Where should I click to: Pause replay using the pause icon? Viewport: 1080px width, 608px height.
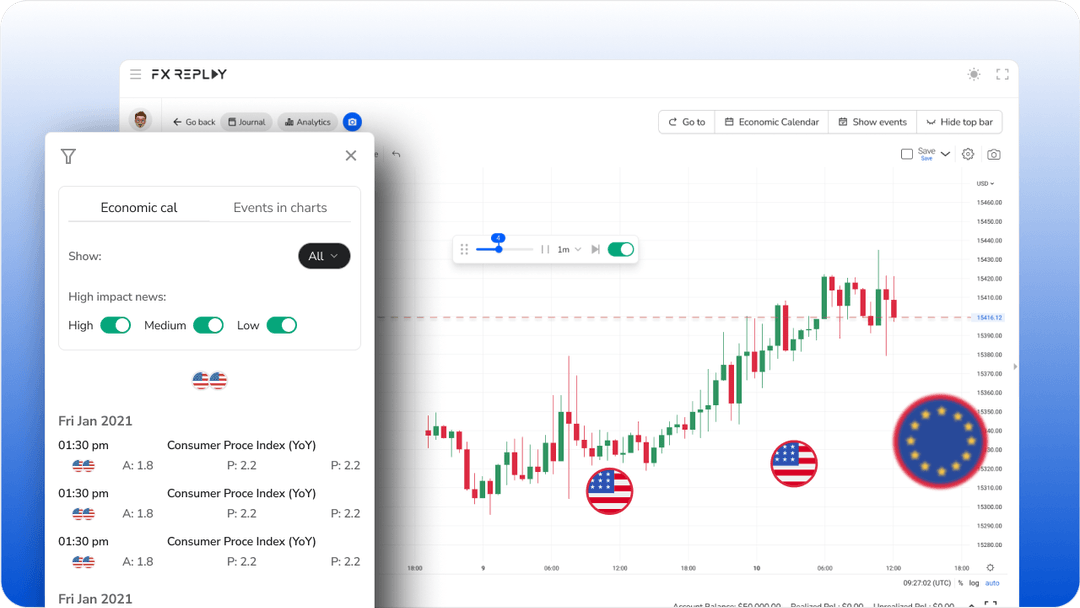point(545,249)
